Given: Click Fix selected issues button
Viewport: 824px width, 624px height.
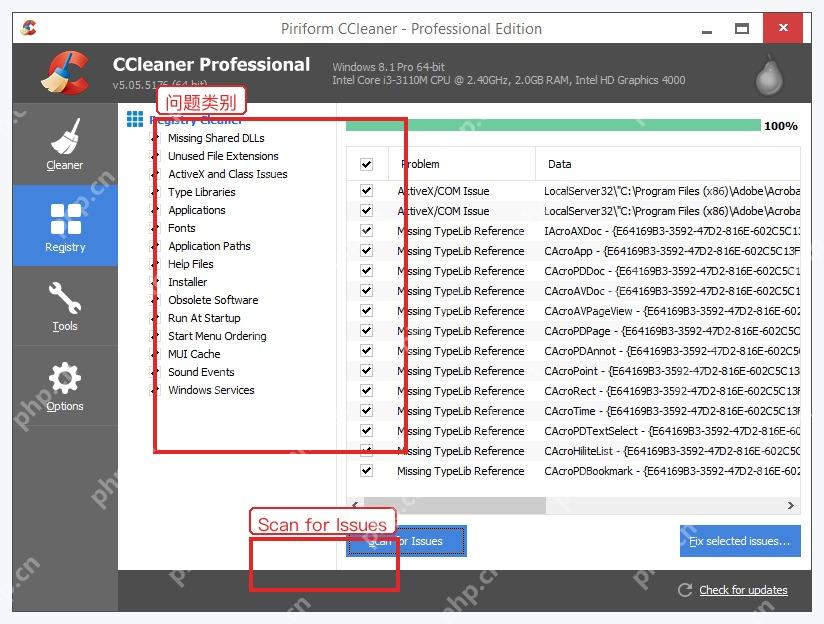Looking at the screenshot, I should 740,541.
